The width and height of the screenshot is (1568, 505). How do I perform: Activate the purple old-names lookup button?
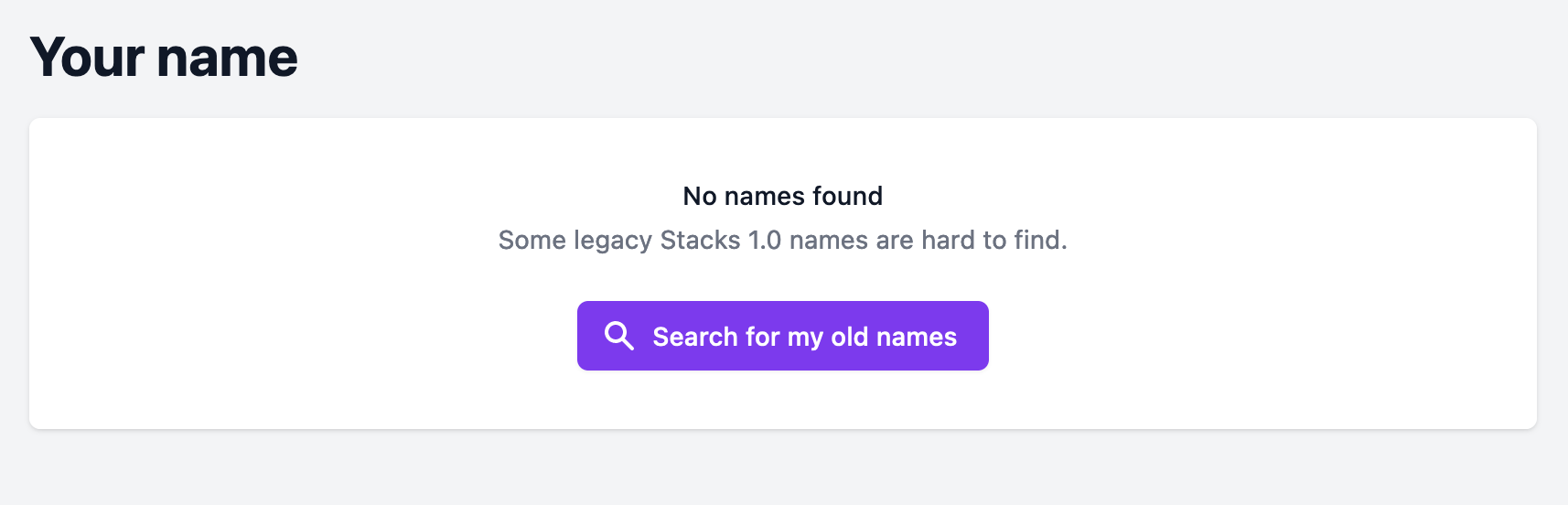pyautogui.click(x=783, y=336)
